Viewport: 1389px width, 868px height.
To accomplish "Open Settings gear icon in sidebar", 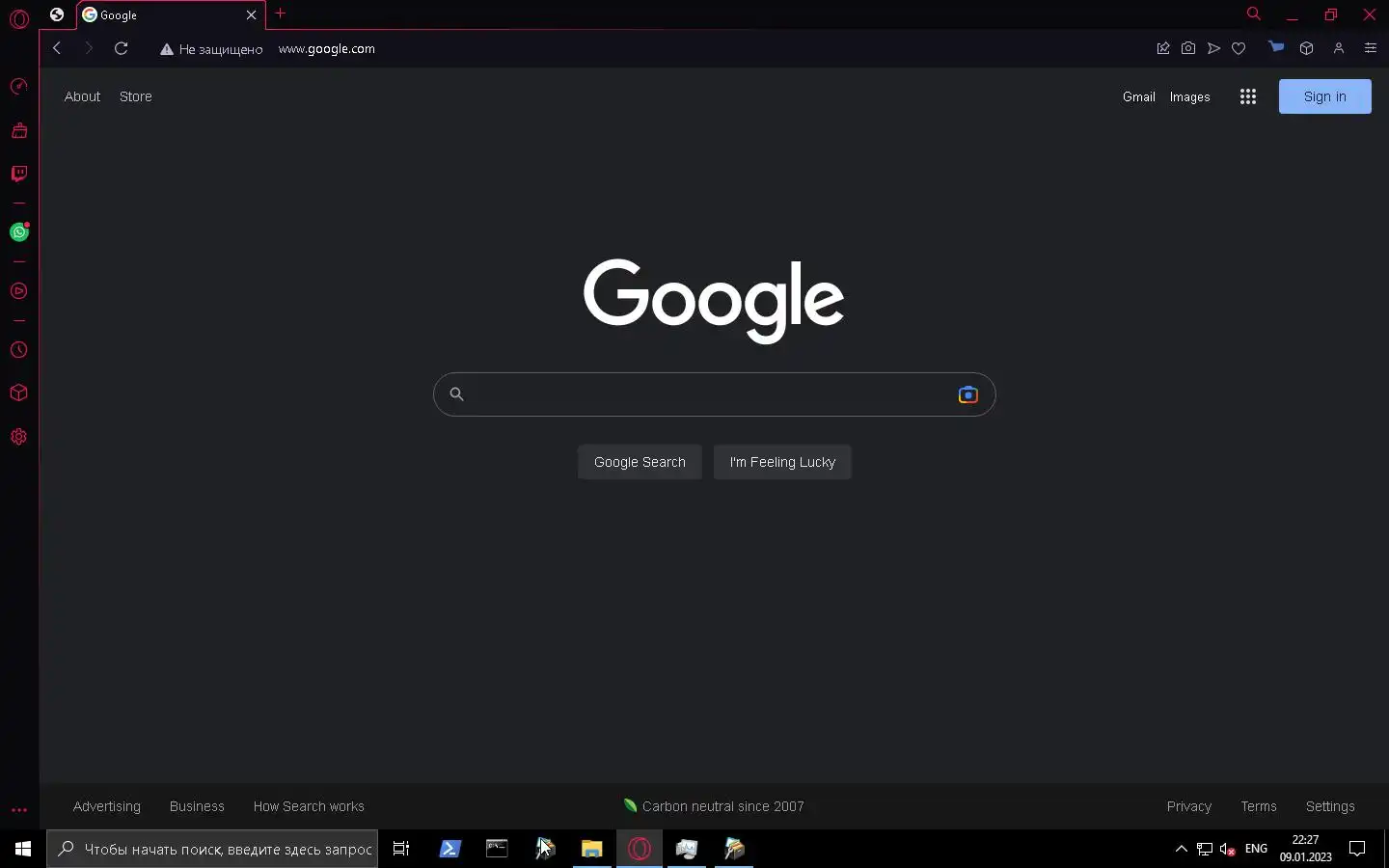I will pyautogui.click(x=19, y=437).
